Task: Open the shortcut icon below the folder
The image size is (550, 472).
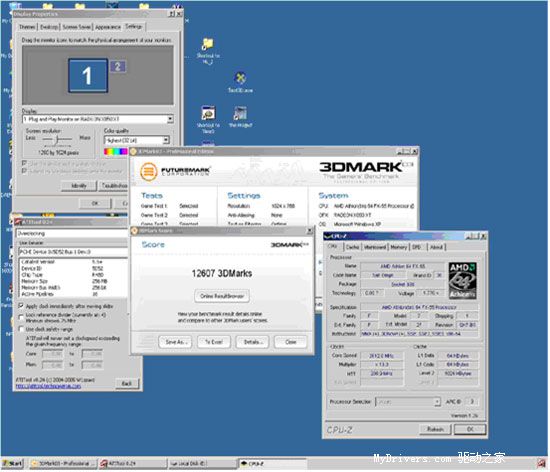Action: click(x=208, y=114)
